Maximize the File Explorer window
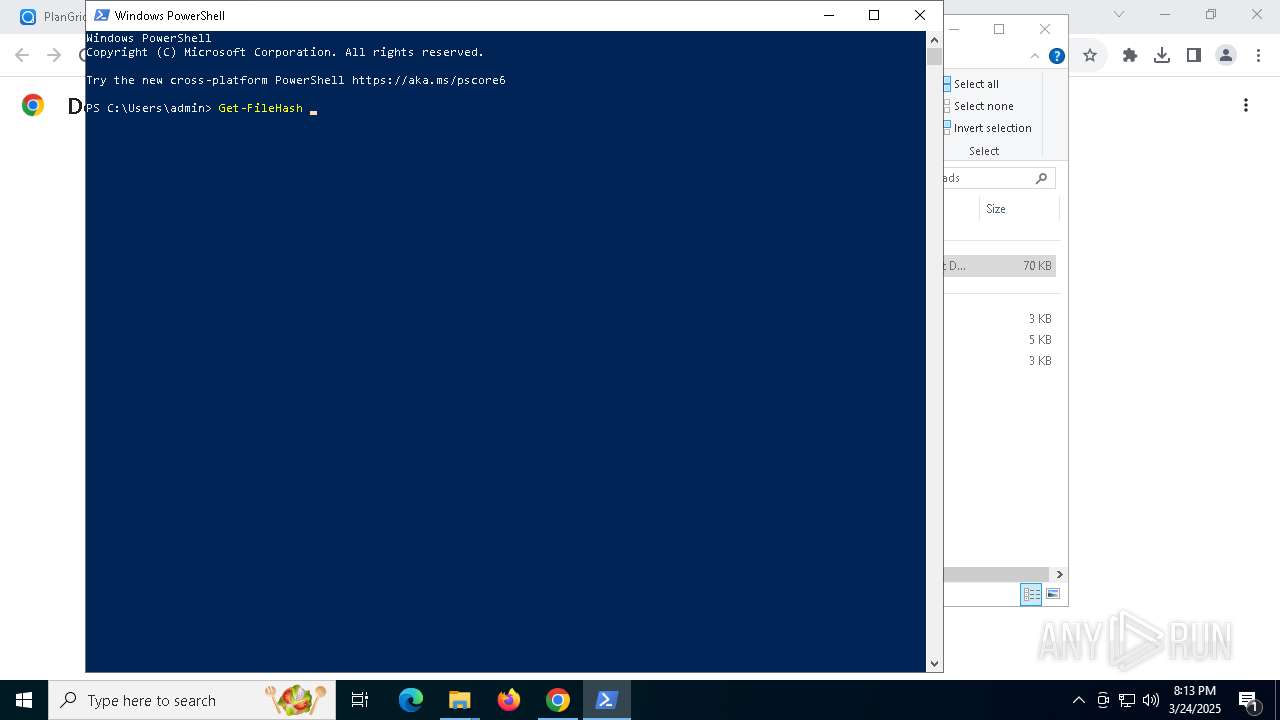1280x720 pixels. pos(998,29)
